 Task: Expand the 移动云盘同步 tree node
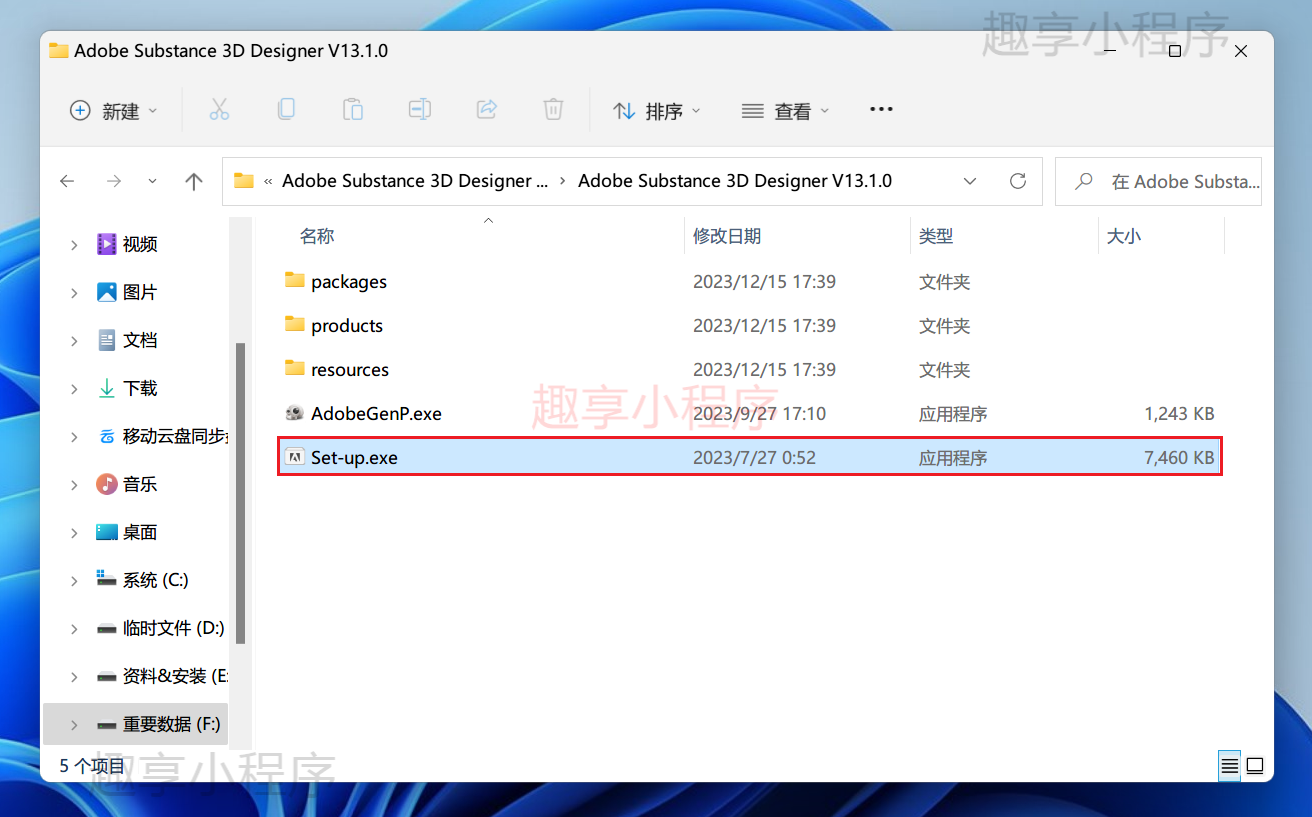point(74,436)
